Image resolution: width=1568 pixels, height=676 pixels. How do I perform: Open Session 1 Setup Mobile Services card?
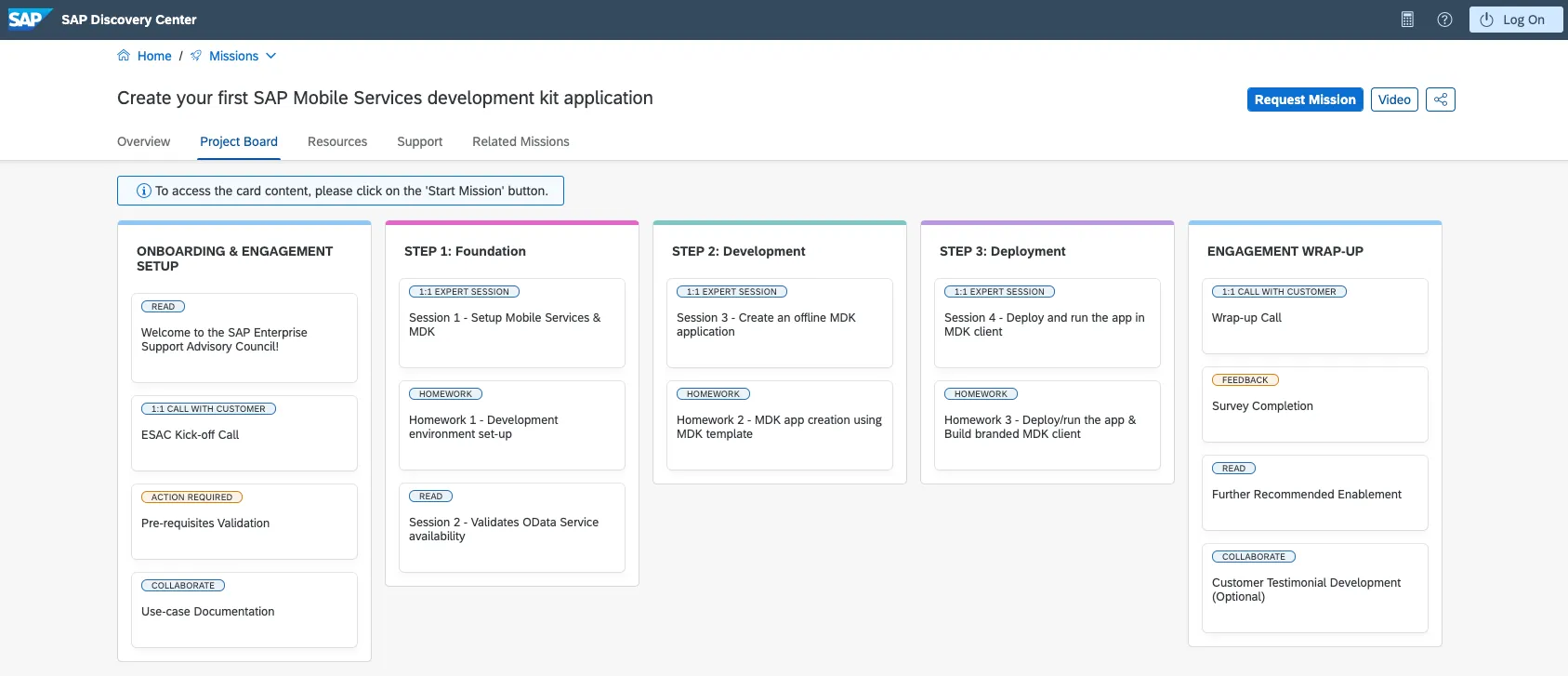[511, 324]
